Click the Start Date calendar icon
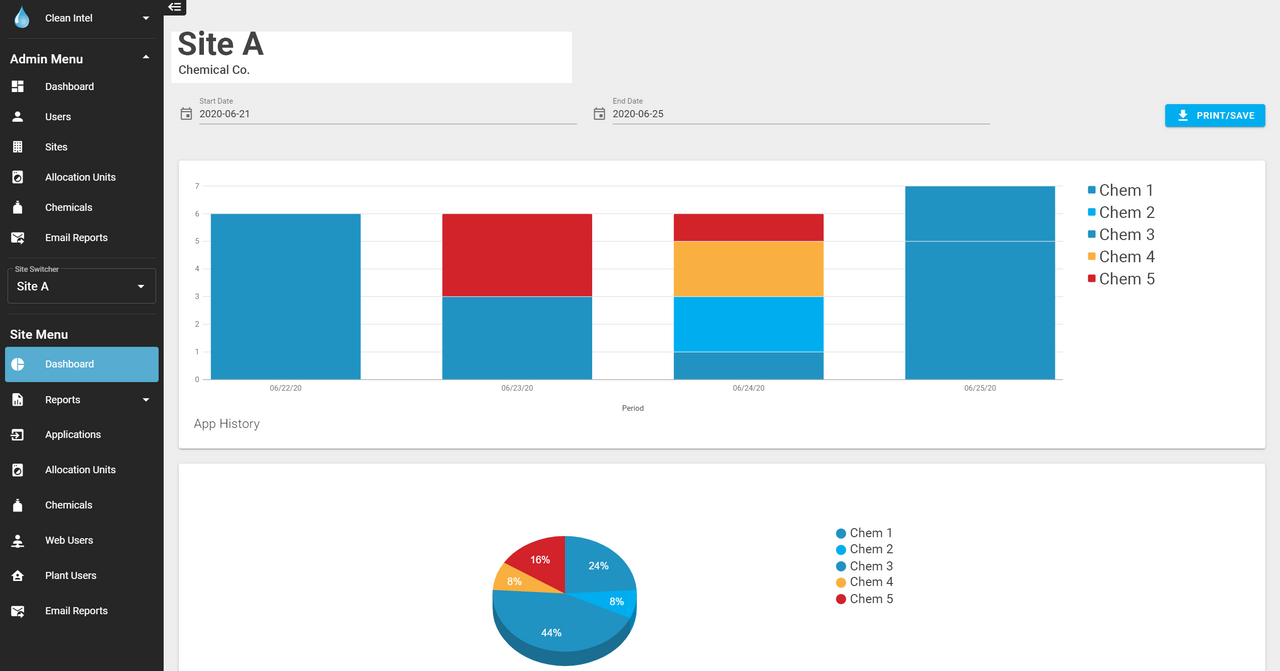This screenshot has height=671, width=1280. (186, 114)
